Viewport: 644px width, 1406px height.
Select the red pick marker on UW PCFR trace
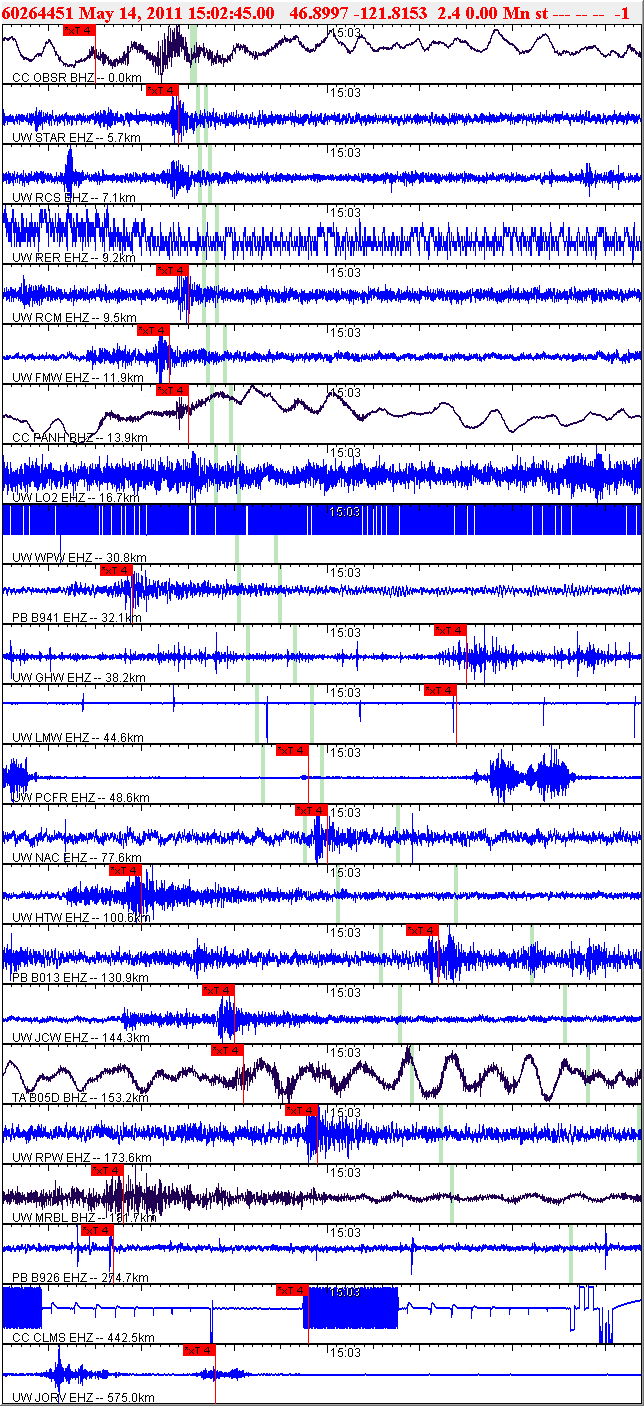pos(292,750)
